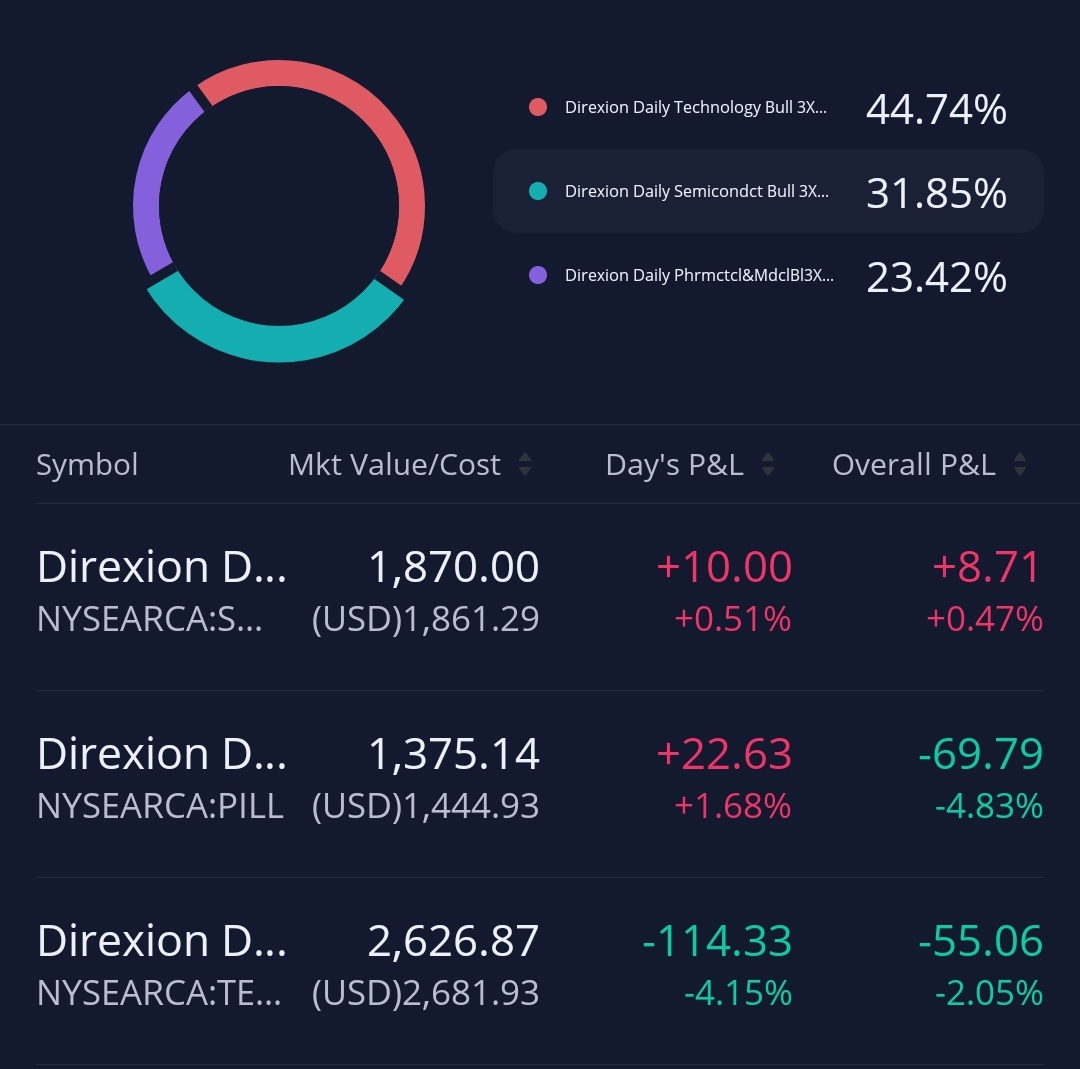This screenshot has width=1080, height=1069.
Task: Click overall P&L +8.71
Action: tap(986, 567)
